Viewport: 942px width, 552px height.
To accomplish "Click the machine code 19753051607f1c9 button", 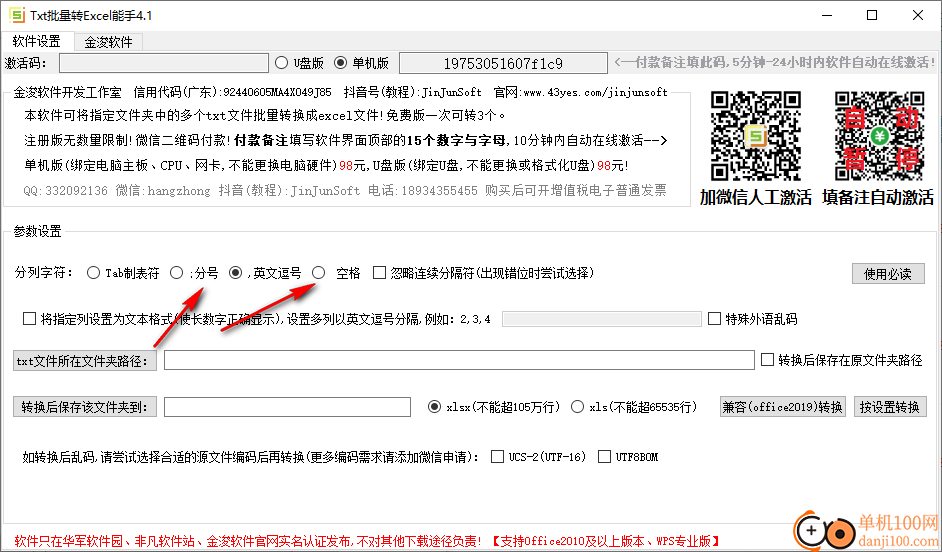I will 503,63.
